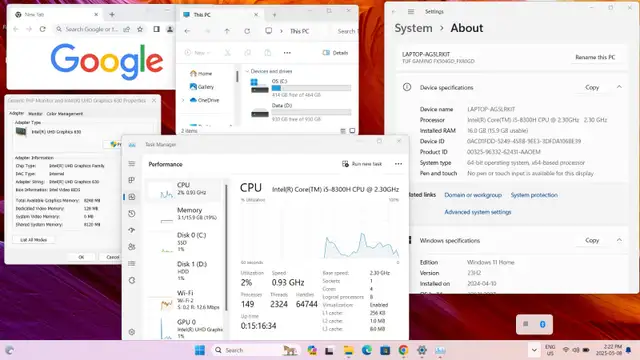Image resolution: width=640 pixels, height=360 pixels.
Task: Collapse the Device specifications section
Action: [x=619, y=87]
